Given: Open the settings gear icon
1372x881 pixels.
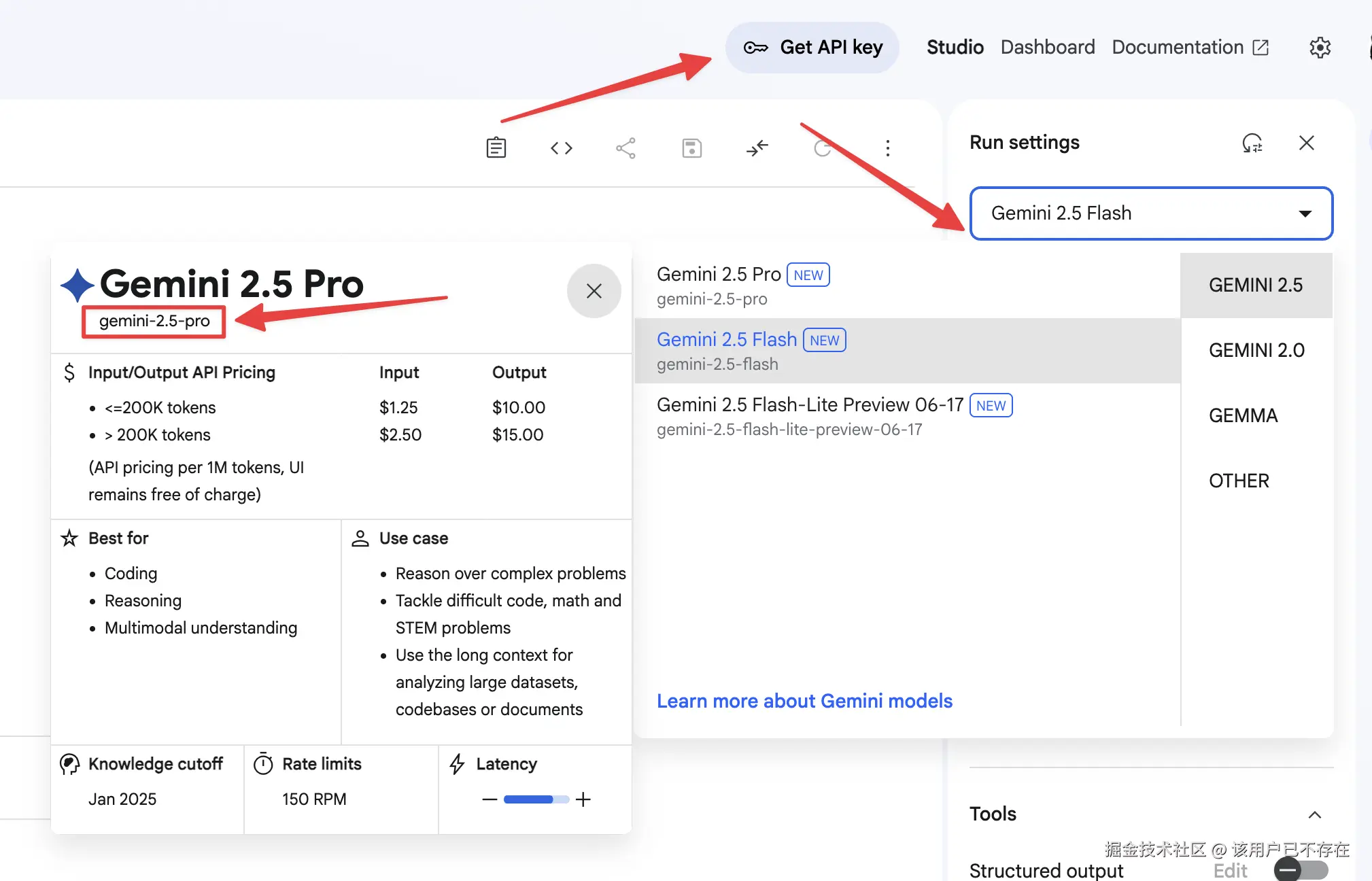Looking at the screenshot, I should pos(1320,48).
